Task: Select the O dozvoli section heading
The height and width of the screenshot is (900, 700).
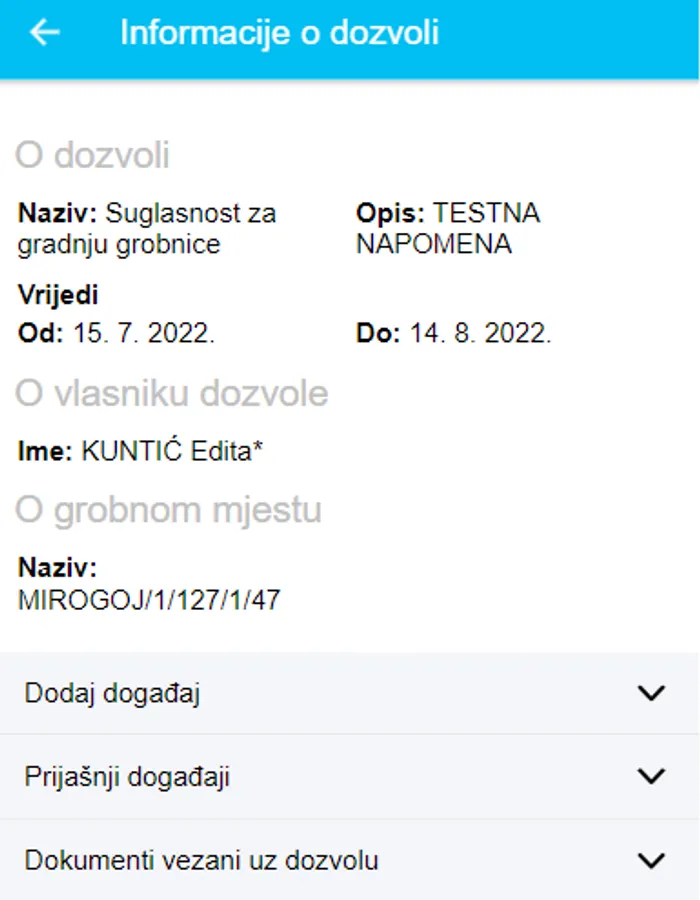Action: [x=92, y=156]
